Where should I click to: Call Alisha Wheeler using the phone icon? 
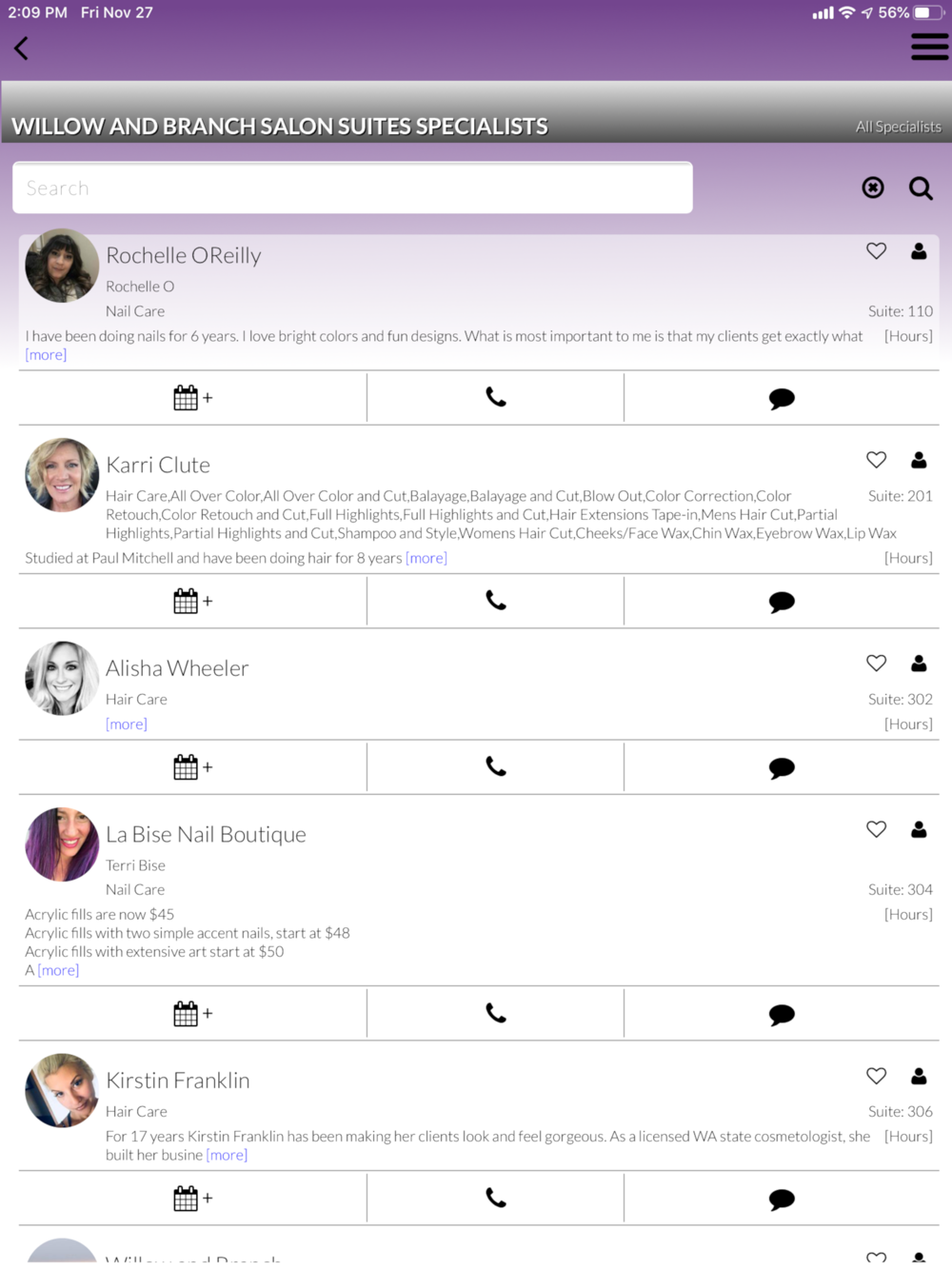click(x=496, y=766)
